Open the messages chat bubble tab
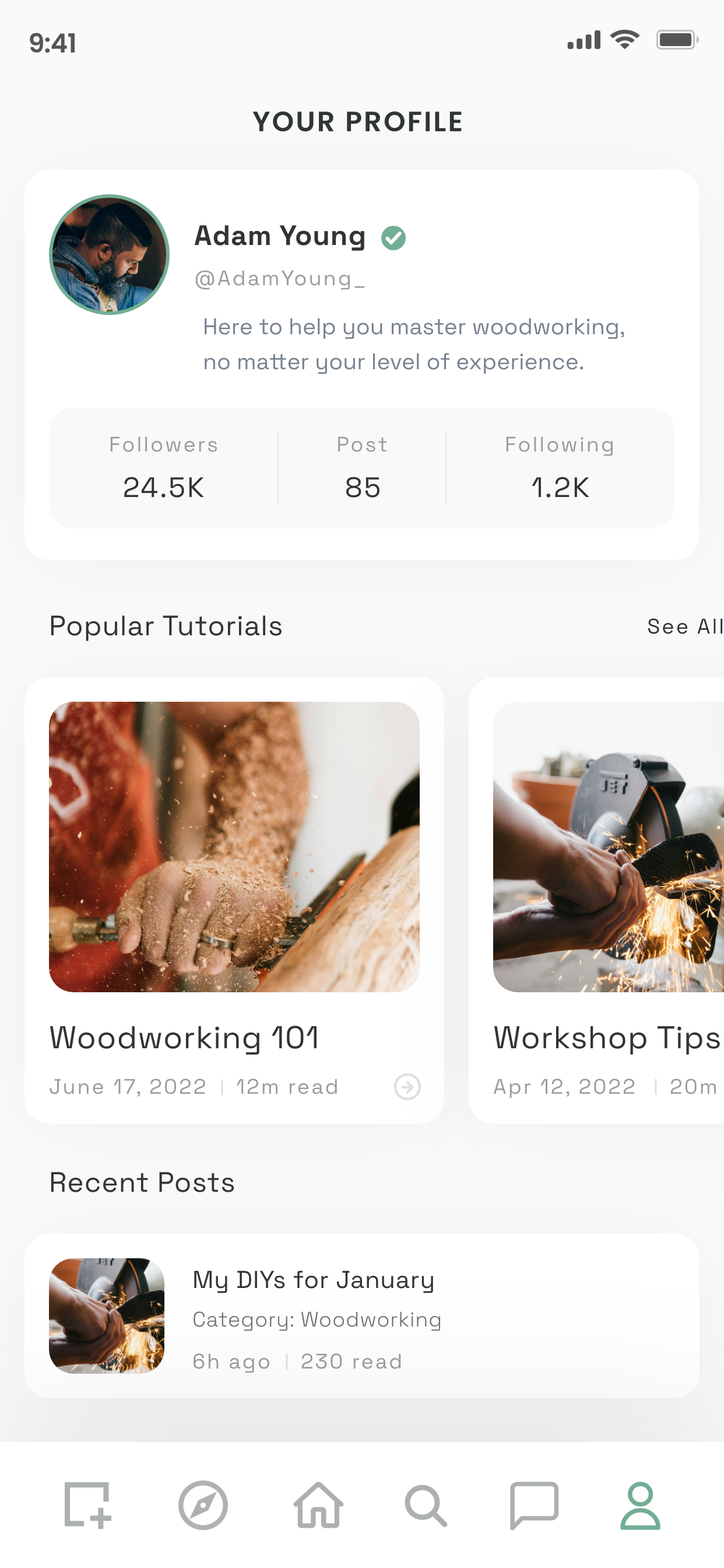724x1568 pixels. (x=533, y=1504)
